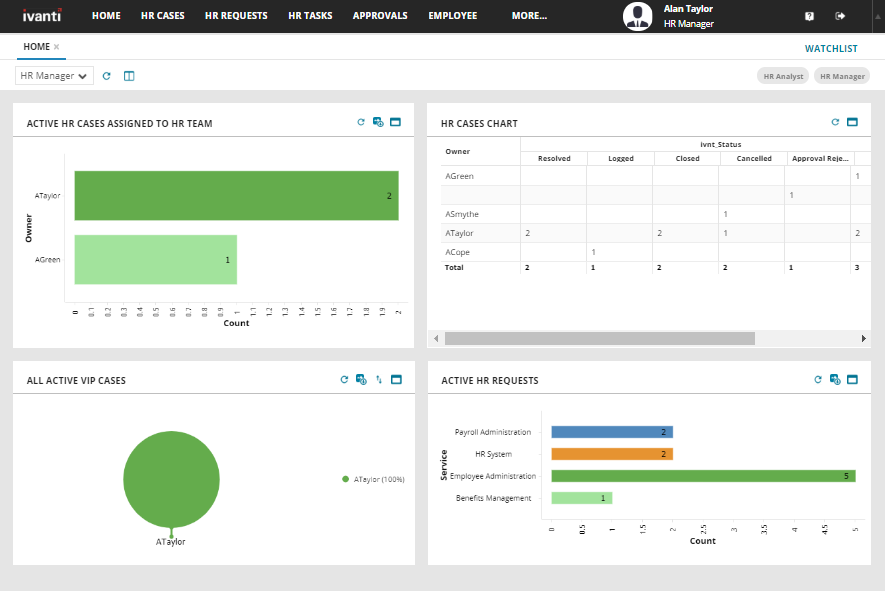Expand the MORE... navigation menu
The width and height of the screenshot is (885, 594).
click(529, 16)
